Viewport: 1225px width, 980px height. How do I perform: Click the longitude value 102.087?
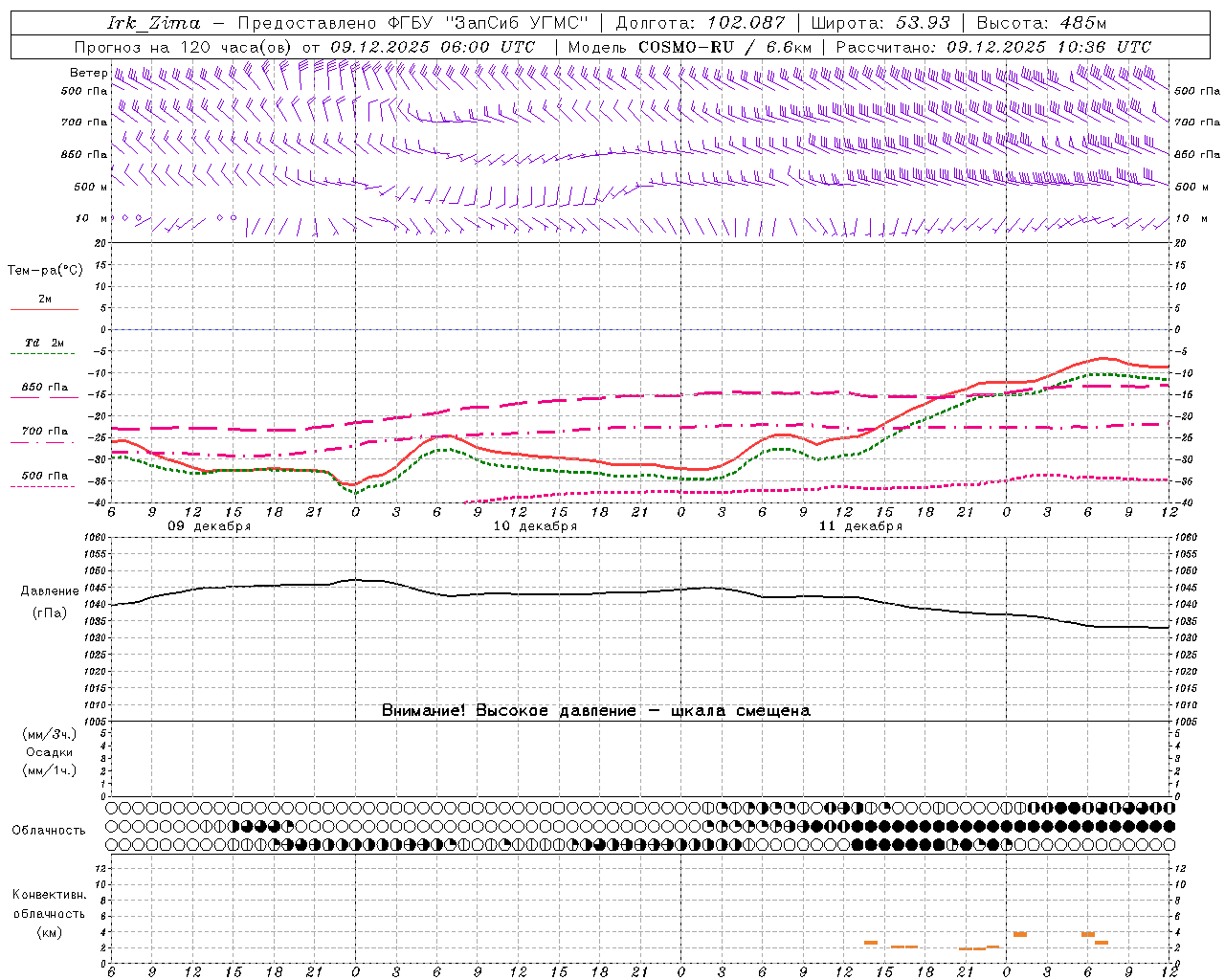(746, 23)
